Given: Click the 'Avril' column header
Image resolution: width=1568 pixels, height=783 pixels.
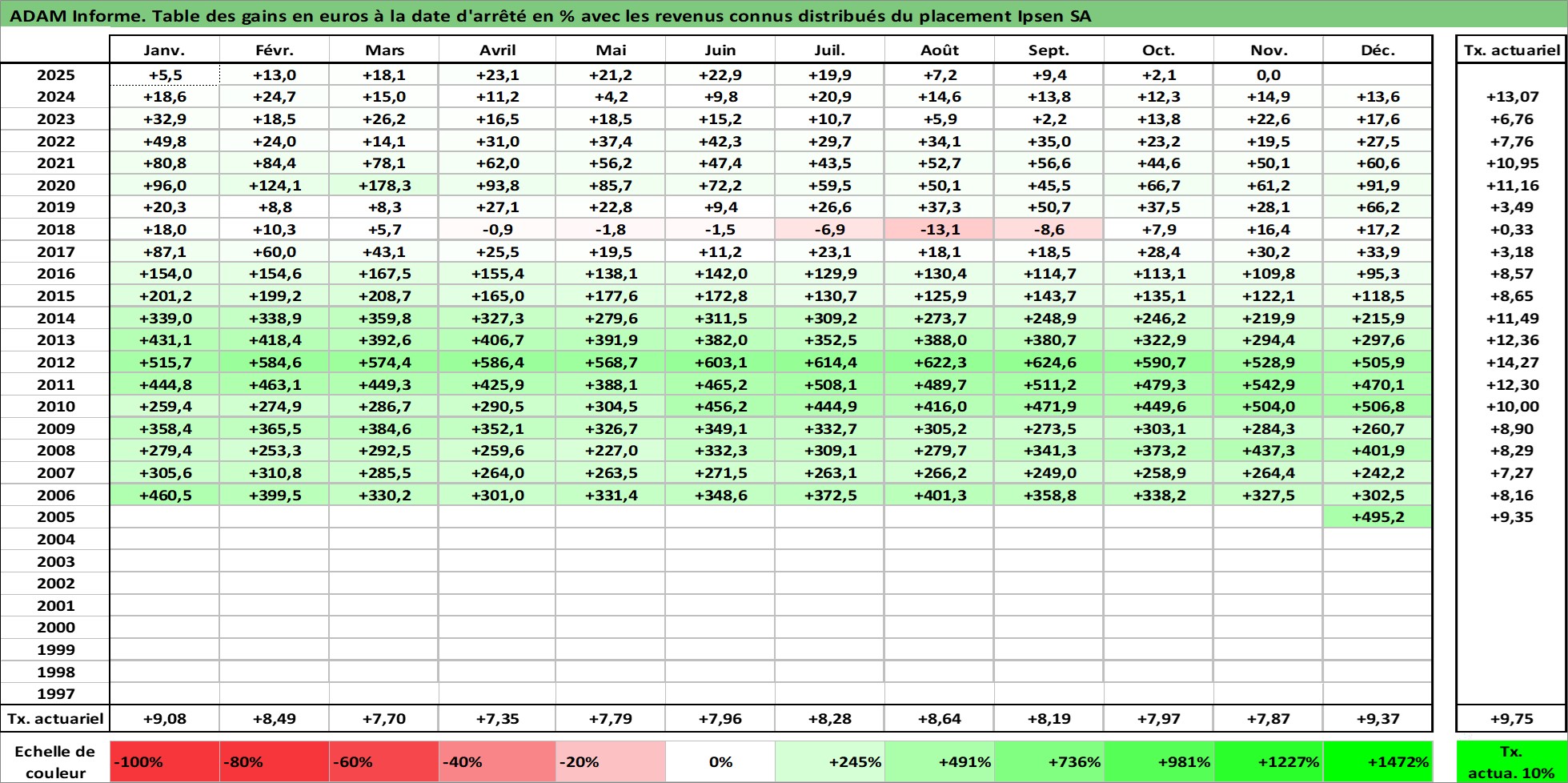Looking at the screenshot, I should tap(498, 50).
